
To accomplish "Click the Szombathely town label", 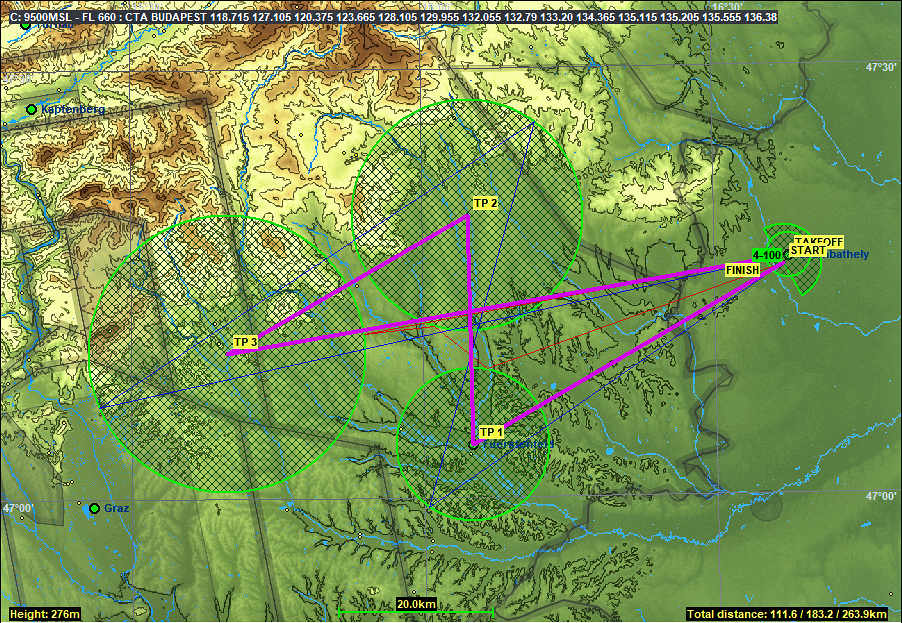I will click(845, 255).
